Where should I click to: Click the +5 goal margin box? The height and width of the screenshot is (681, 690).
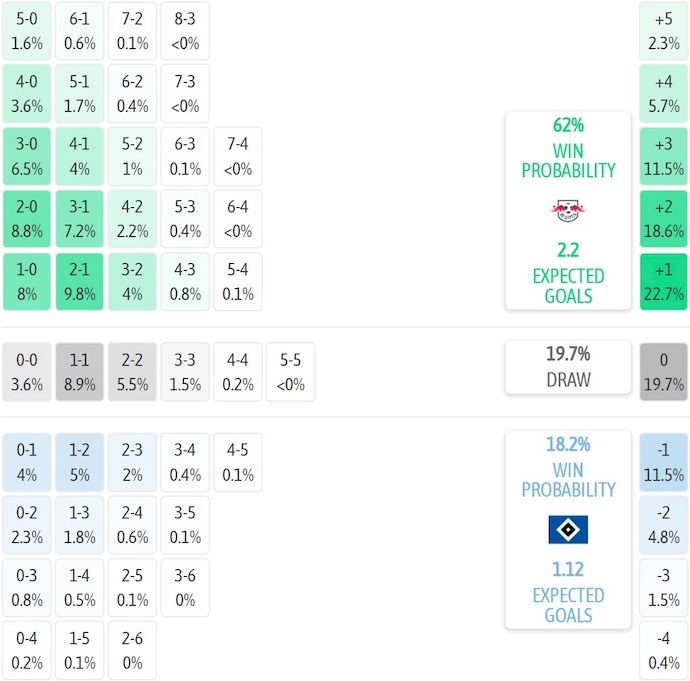(664, 31)
